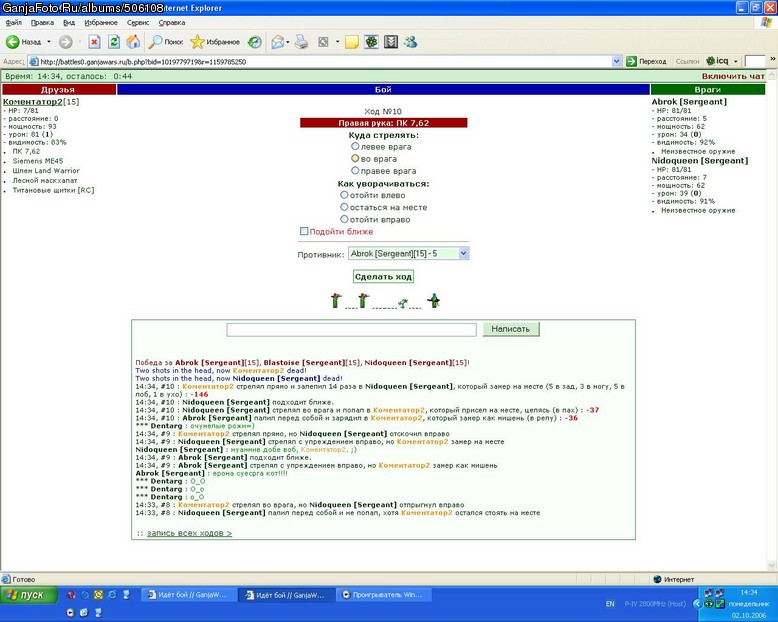Screen dimensions: 778x622
Task: Go to Home page icon
Action: tap(133, 42)
